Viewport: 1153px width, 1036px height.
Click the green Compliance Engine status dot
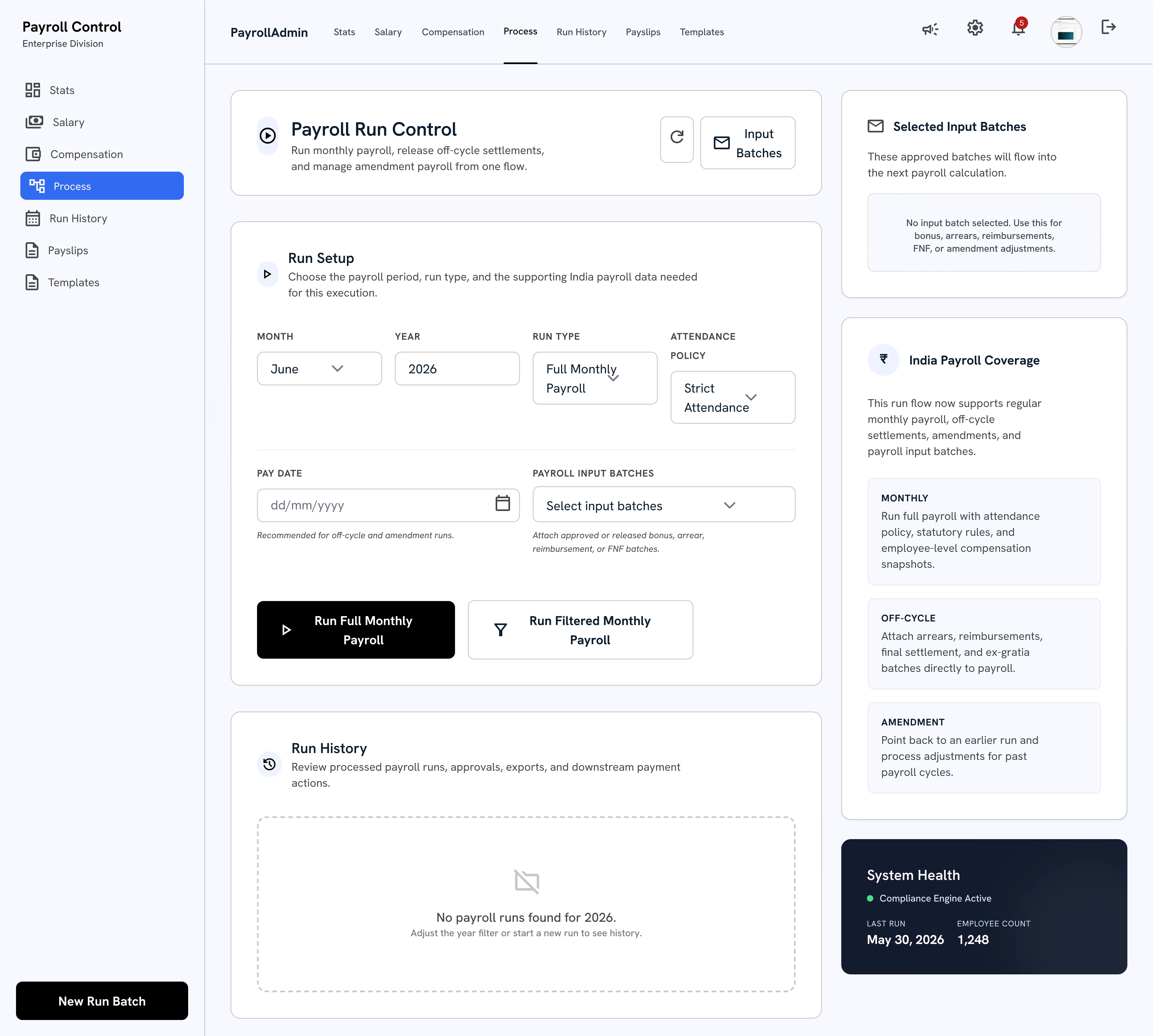[870, 898]
